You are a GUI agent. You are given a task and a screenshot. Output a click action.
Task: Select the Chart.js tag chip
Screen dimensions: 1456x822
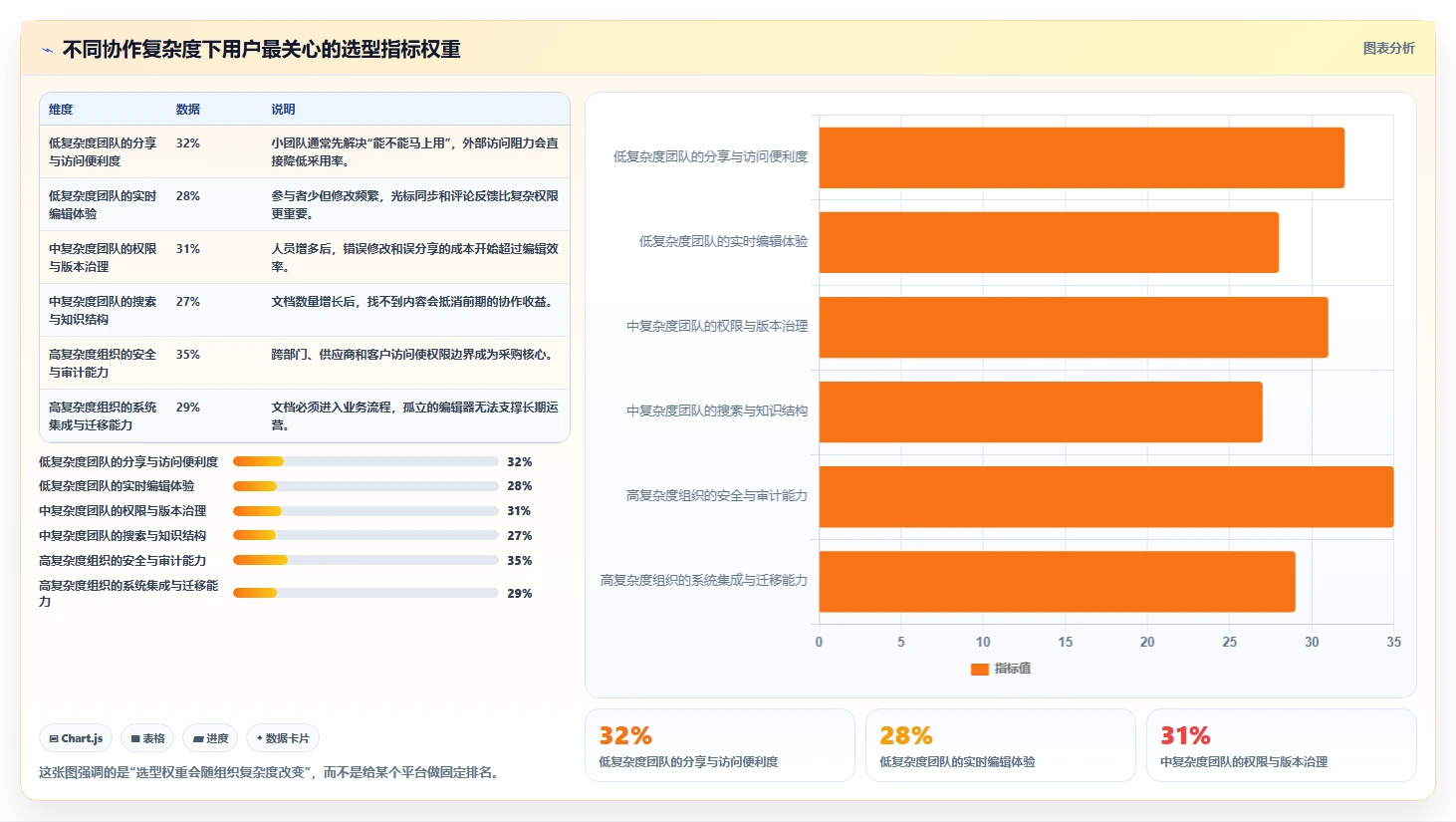pos(76,738)
